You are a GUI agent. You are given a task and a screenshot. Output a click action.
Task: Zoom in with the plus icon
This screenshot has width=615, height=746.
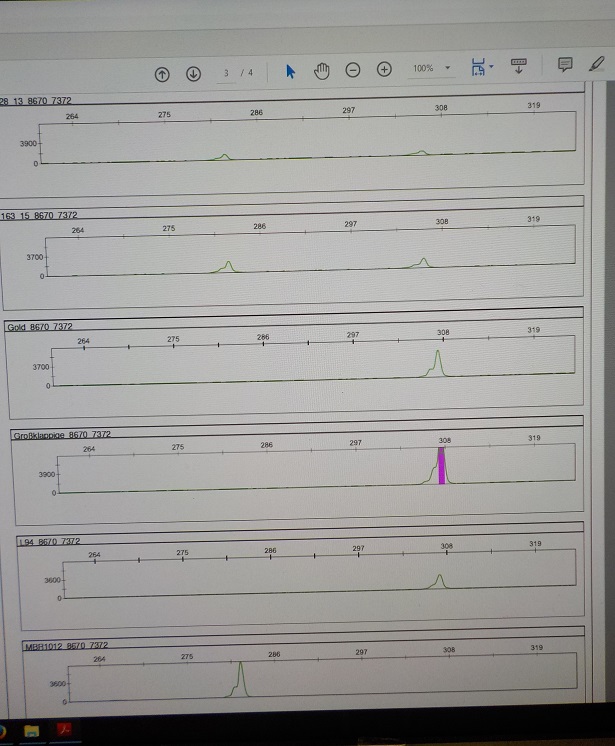(384, 69)
